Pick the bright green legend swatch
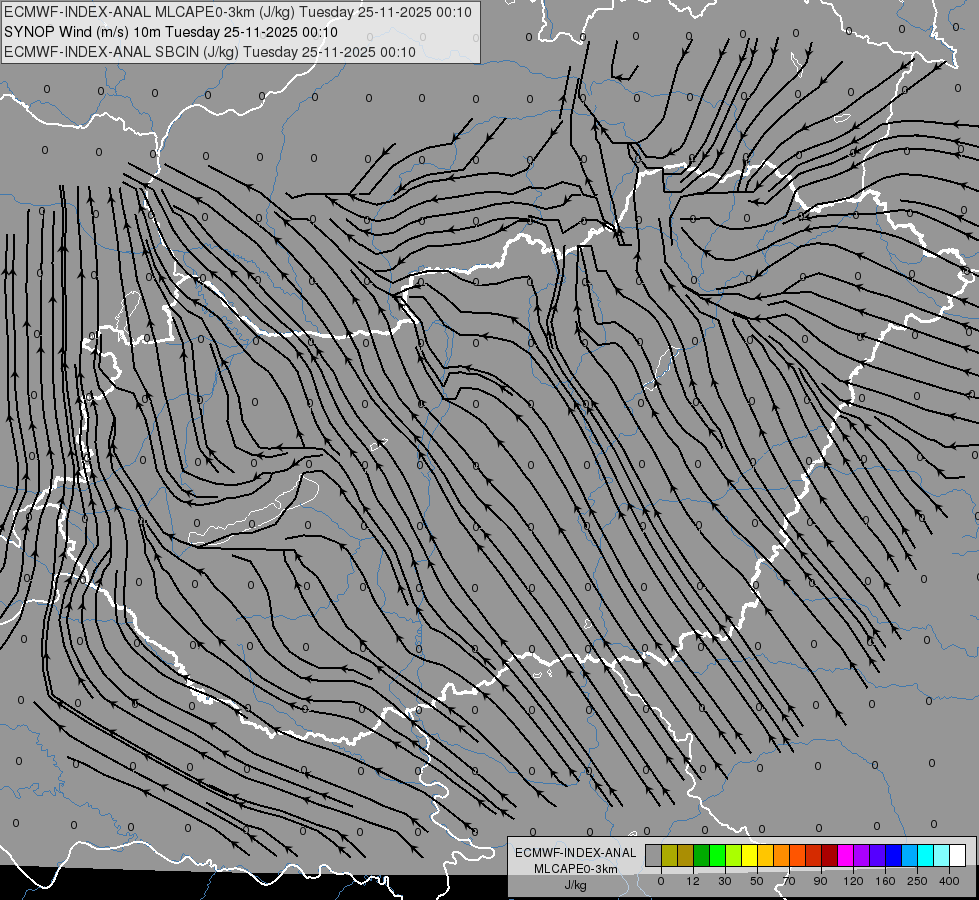The height and width of the screenshot is (900, 979). coord(717,855)
